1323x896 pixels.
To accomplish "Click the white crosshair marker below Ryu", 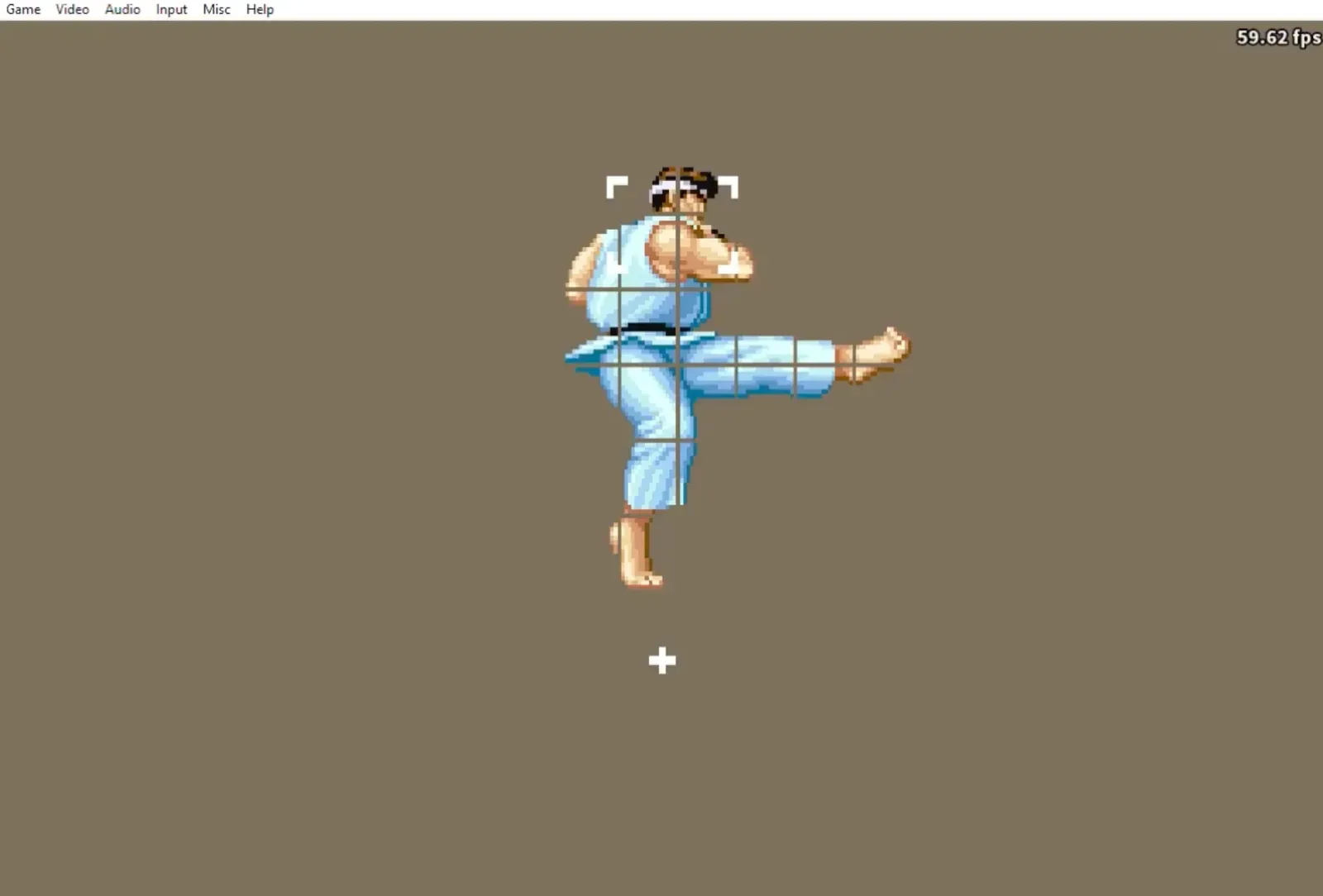I will (661, 660).
